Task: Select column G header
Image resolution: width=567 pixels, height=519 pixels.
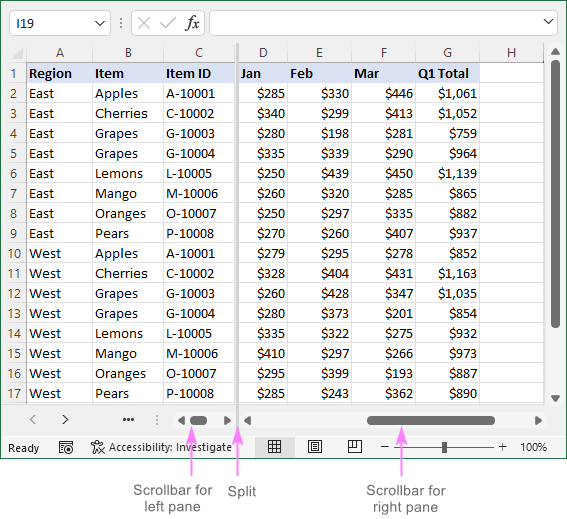Action: click(x=448, y=53)
